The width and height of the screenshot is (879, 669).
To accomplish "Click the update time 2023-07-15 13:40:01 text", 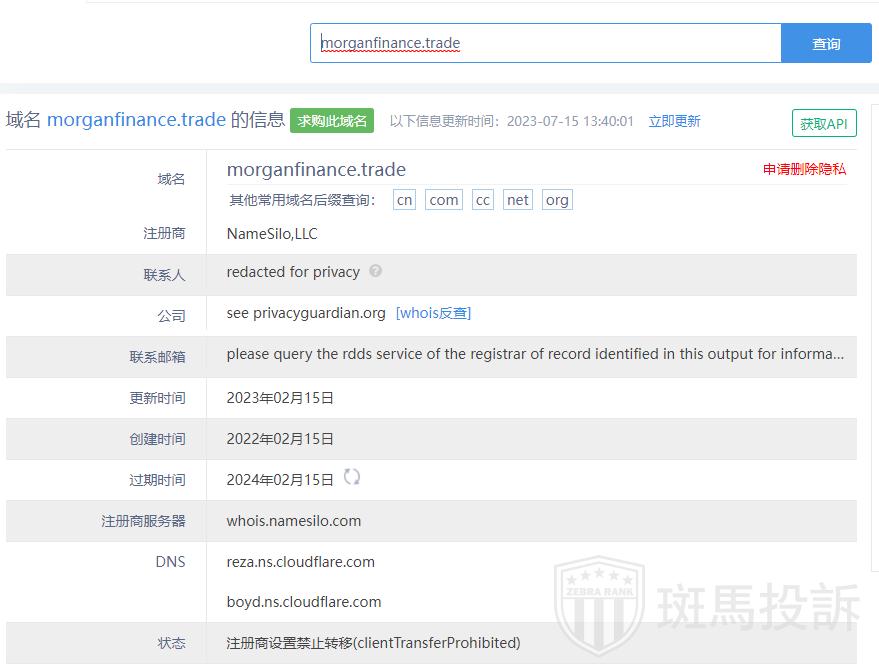I will point(570,121).
